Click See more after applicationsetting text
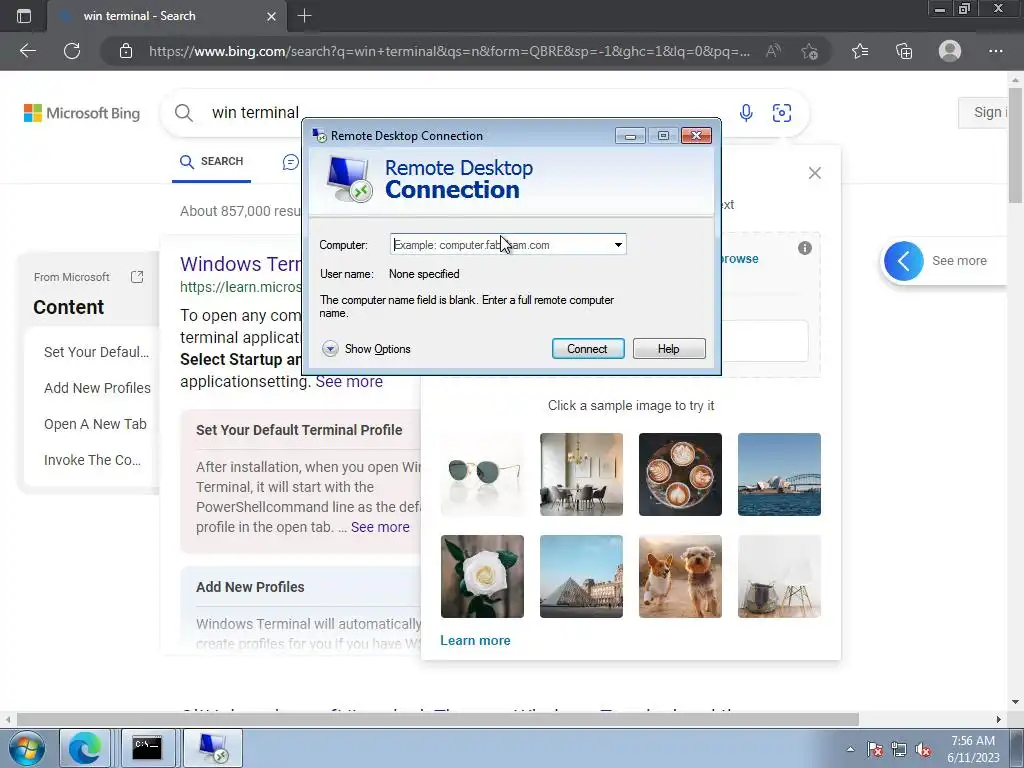The width and height of the screenshot is (1024, 768). tap(349, 381)
